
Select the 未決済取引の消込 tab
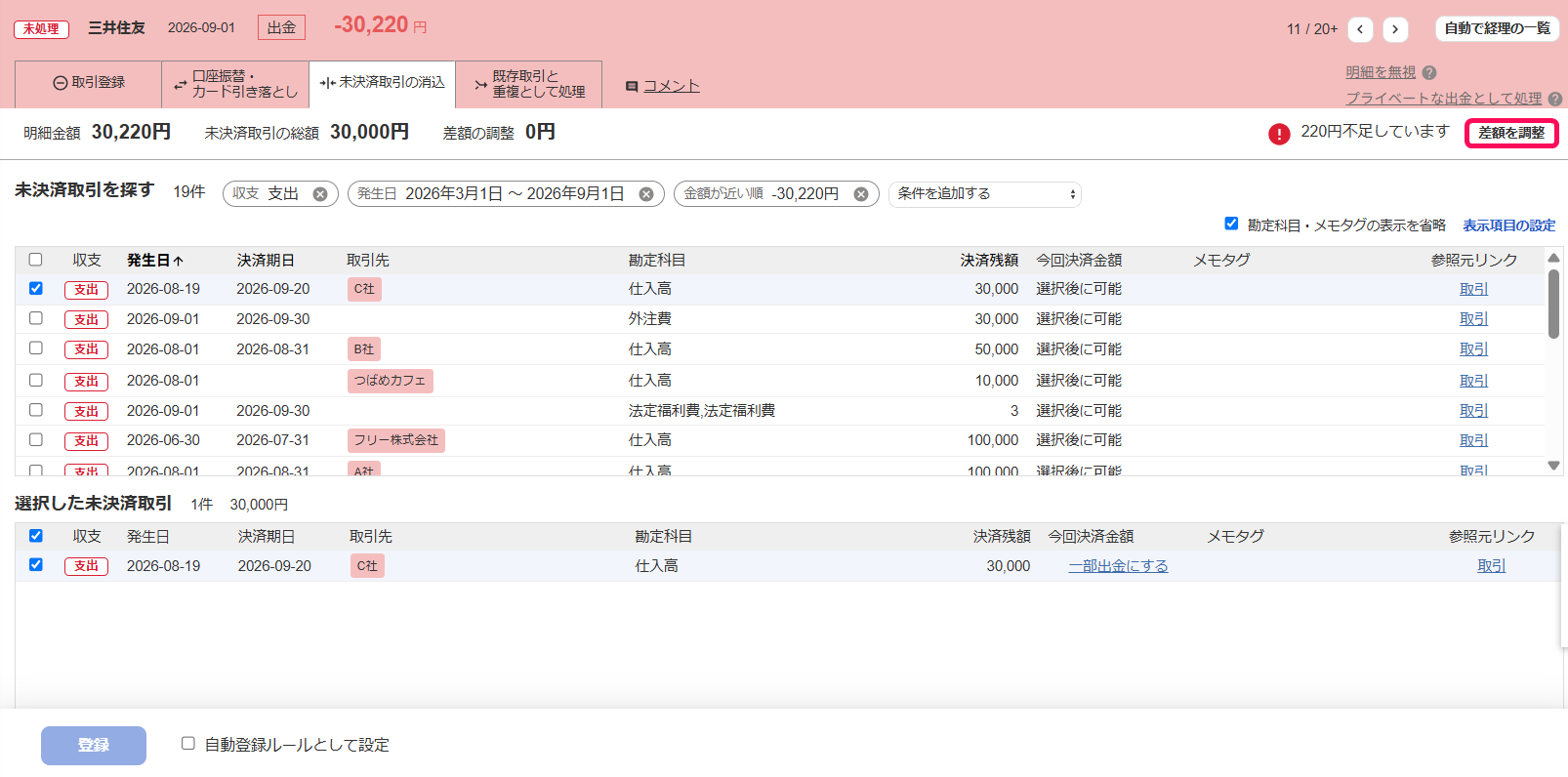point(383,83)
